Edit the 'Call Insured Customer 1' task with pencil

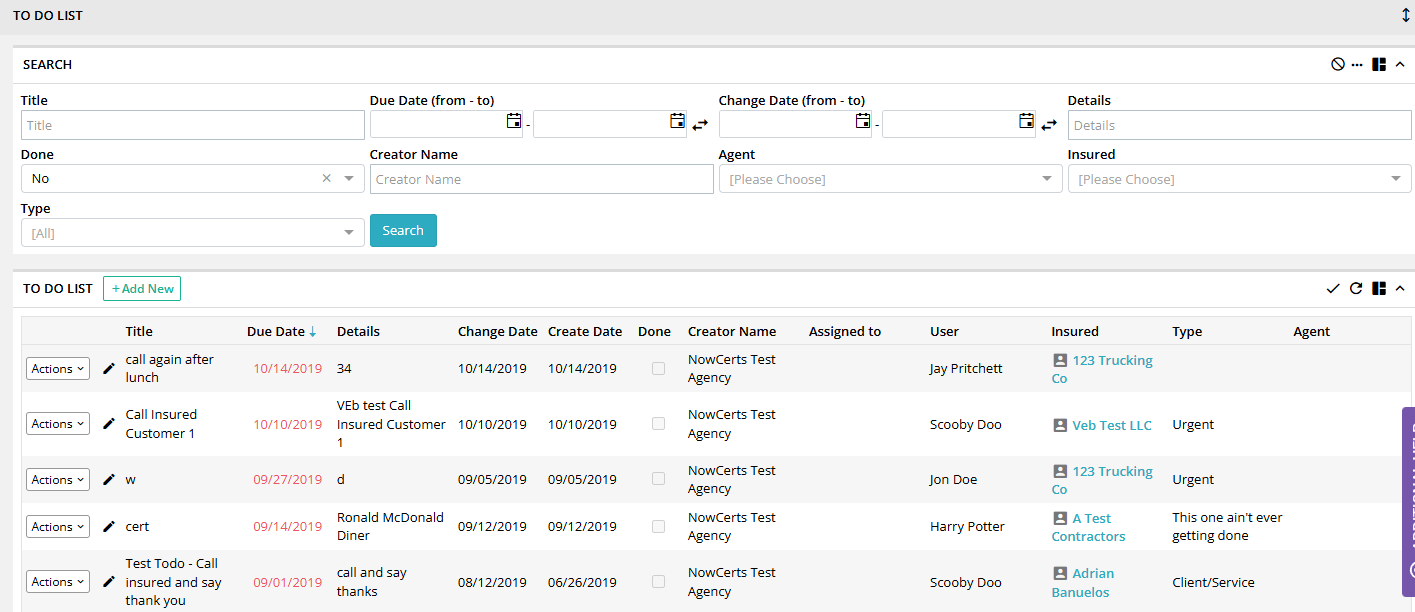click(109, 424)
